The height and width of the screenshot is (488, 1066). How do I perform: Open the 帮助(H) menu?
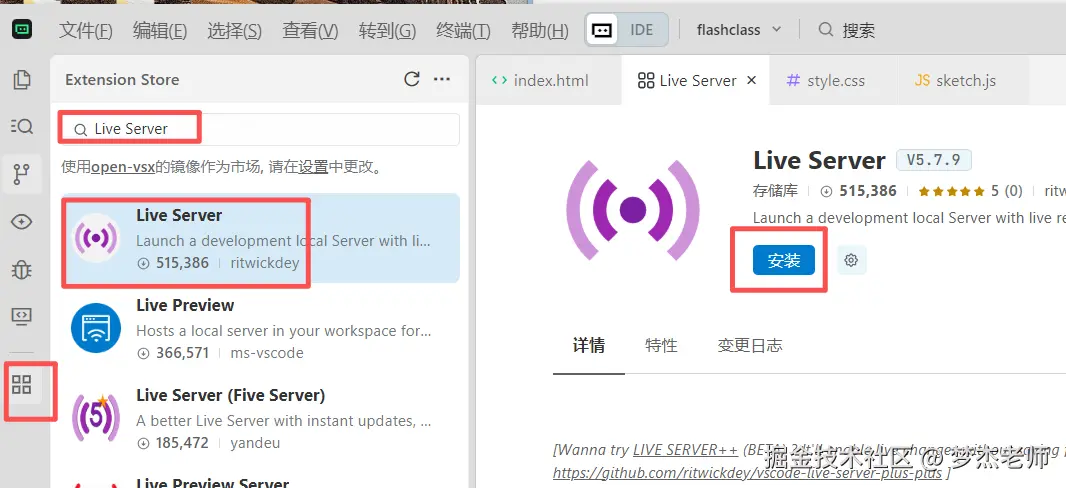540,30
